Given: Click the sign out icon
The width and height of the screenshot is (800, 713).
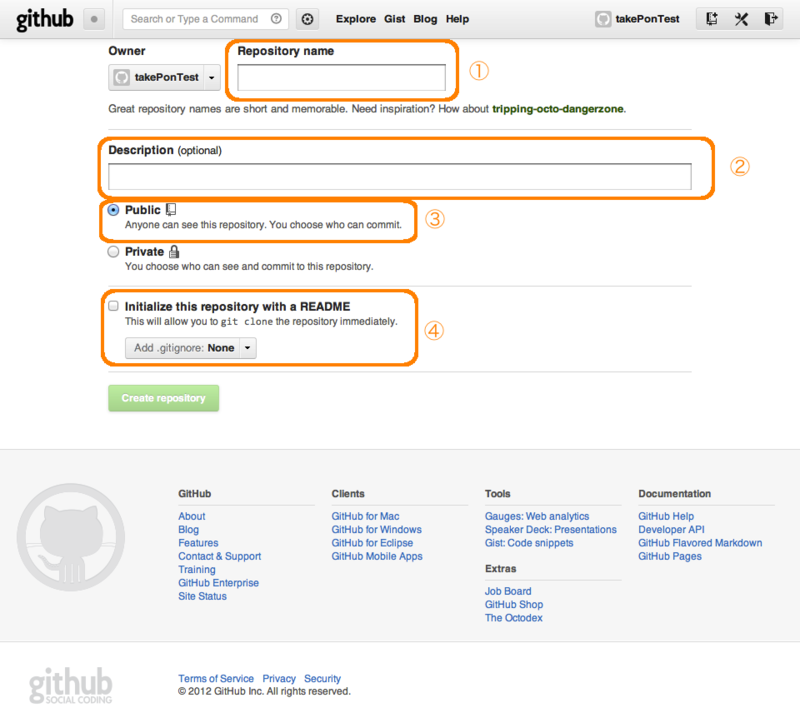Looking at the screenshot, I should pos(770,19).
